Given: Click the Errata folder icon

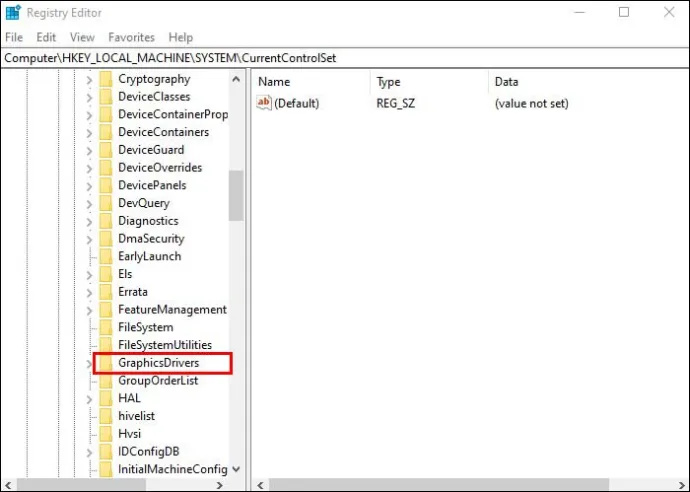Looking at the screenshot, I should click(106, 292).
